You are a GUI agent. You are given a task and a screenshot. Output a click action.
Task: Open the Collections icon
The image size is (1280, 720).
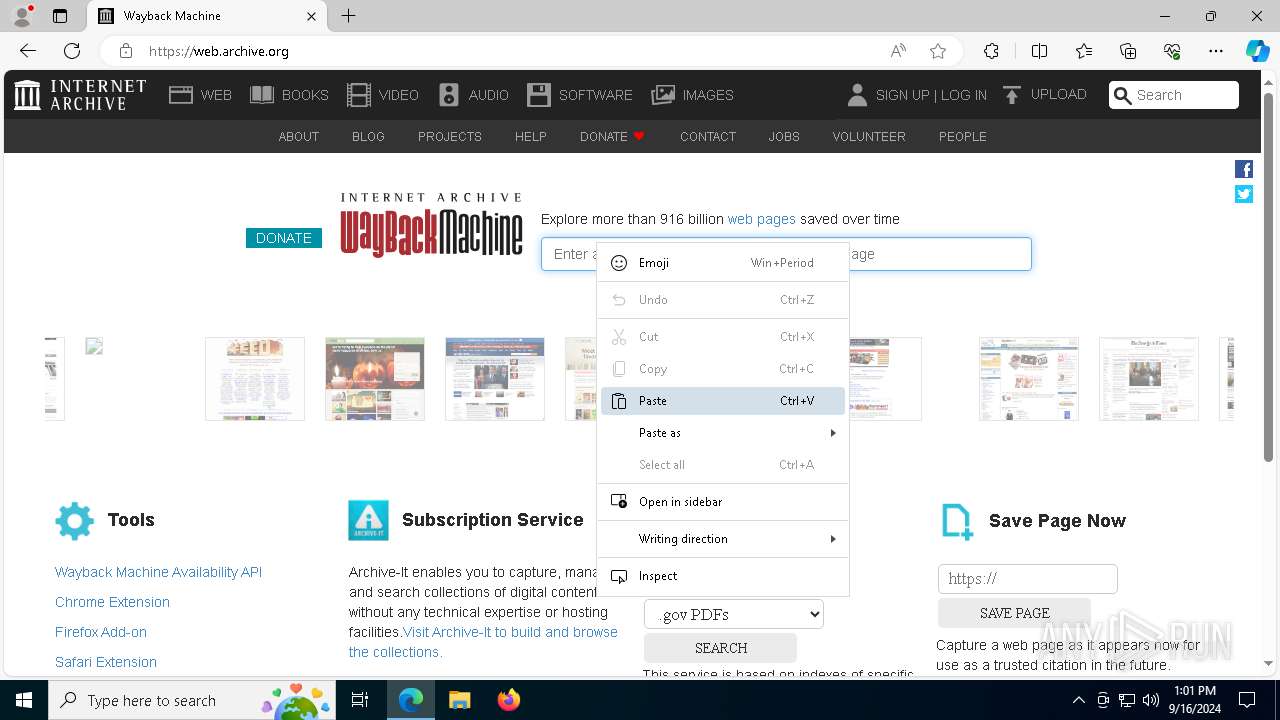click(x=1128, y=51)
